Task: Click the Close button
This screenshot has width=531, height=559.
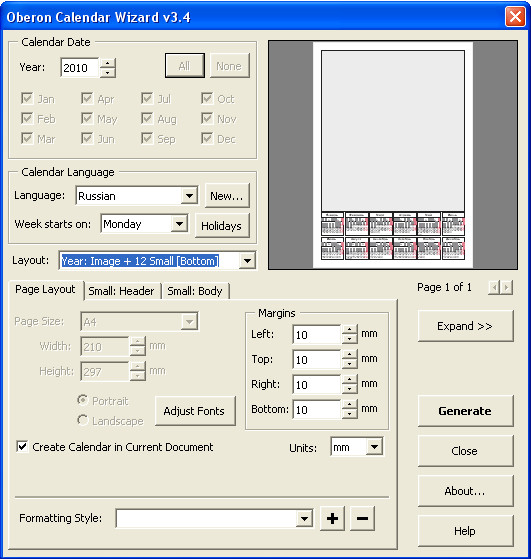Action: tap(465, 451)
